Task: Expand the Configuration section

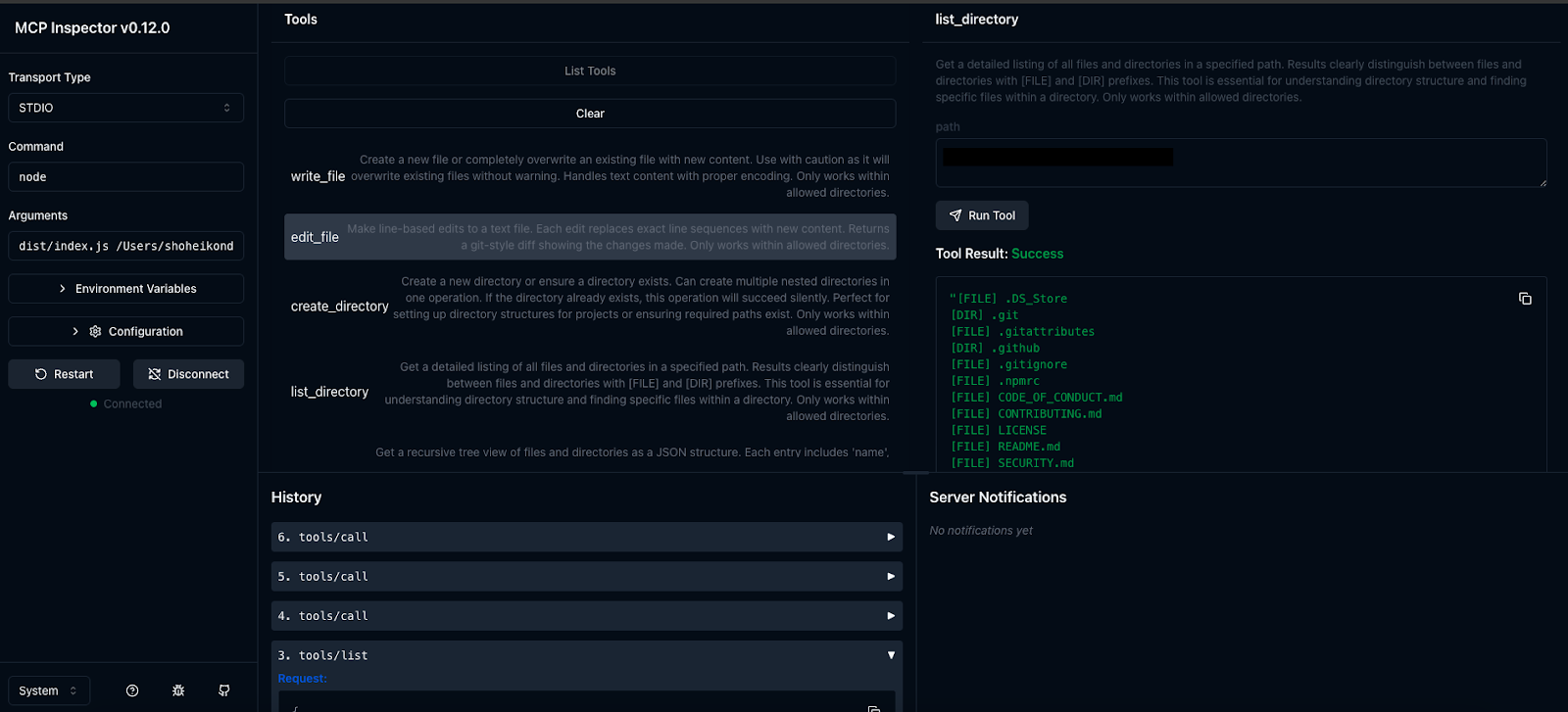Action: point(125,332)
